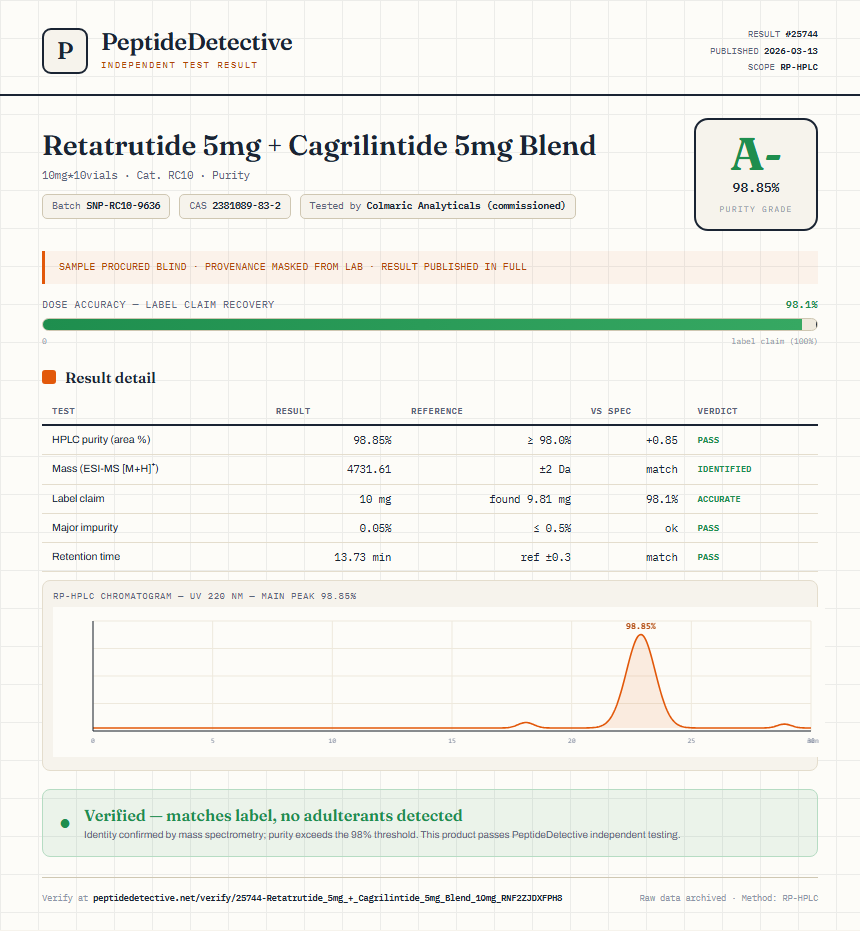Click the Retatrutide + Cagrilintide Blend heading

pos(319,146)
